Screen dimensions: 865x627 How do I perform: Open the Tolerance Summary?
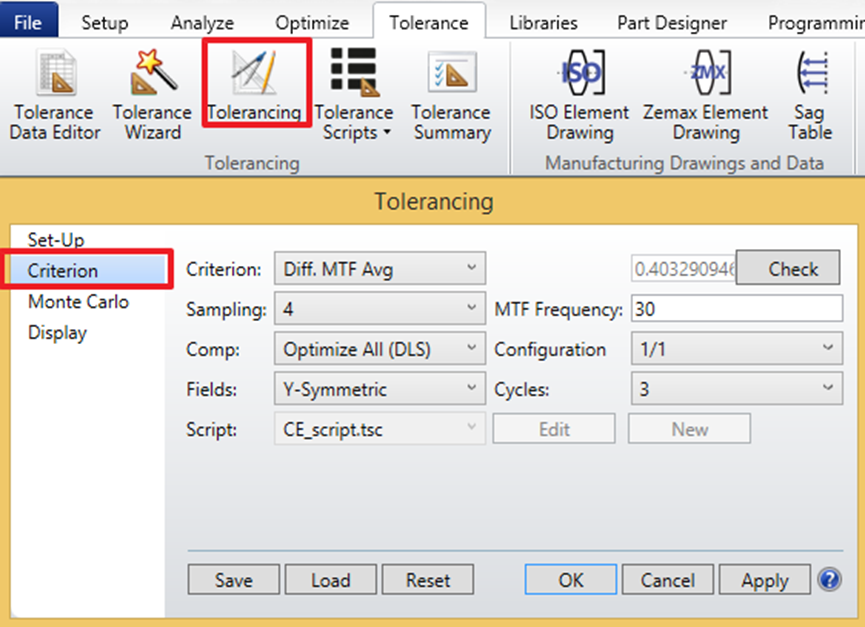451,95
